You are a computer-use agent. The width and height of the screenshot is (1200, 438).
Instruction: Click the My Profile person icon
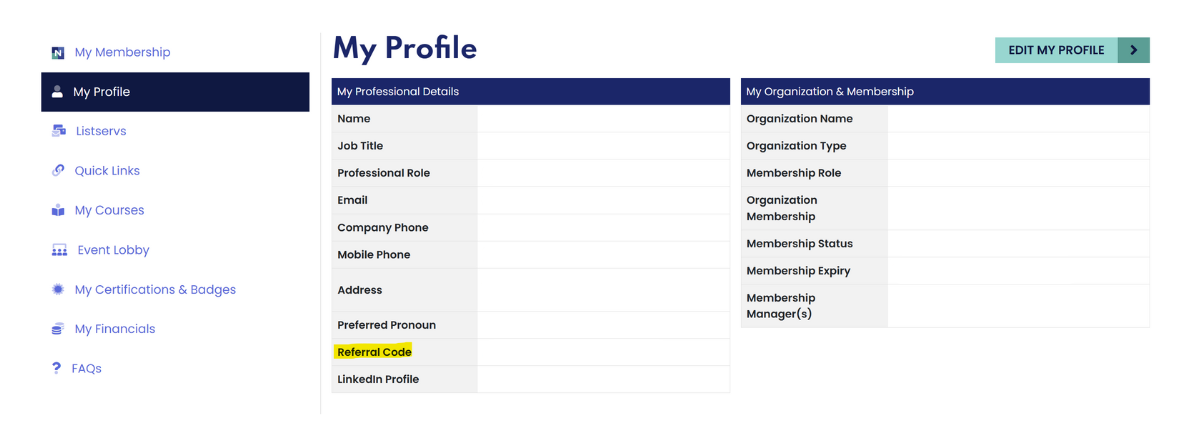(57, 92)
